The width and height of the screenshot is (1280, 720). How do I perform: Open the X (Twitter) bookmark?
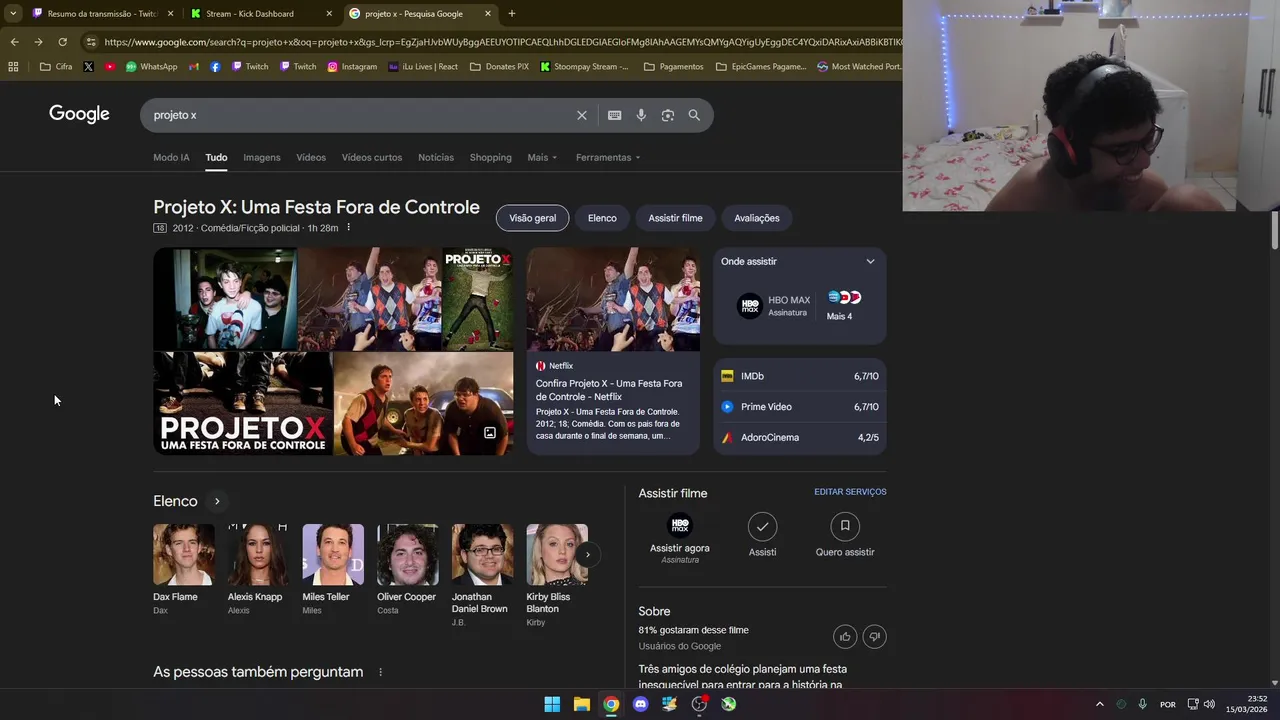88,67
